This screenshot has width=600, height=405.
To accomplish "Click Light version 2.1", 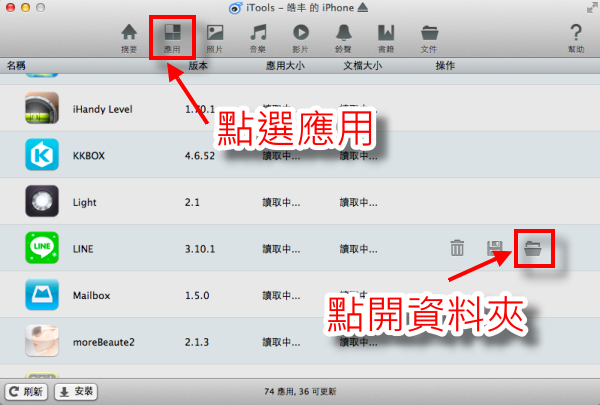I will pyautogui.click(x=192, y=202).
